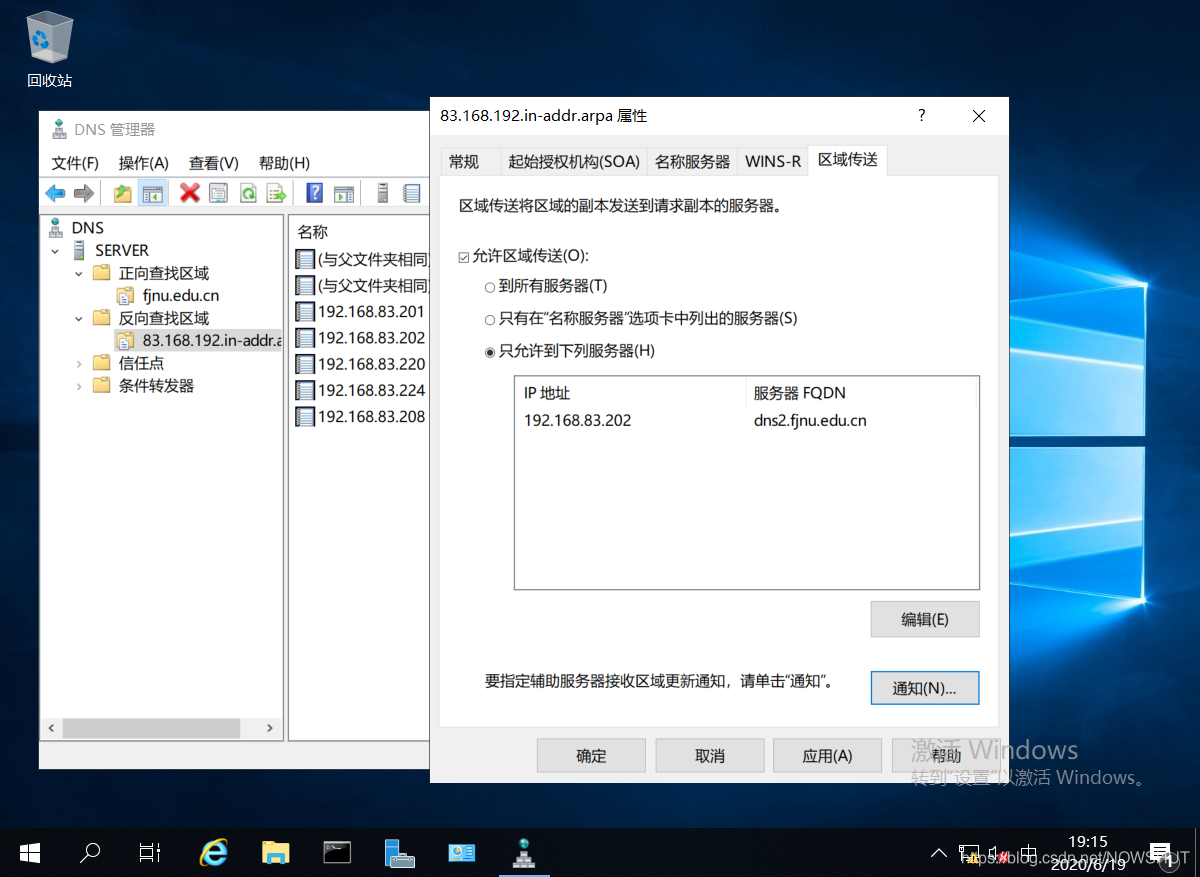1200x877 pixels.
Task: Click the Up one level folder icon
Action: click(122, 193)
